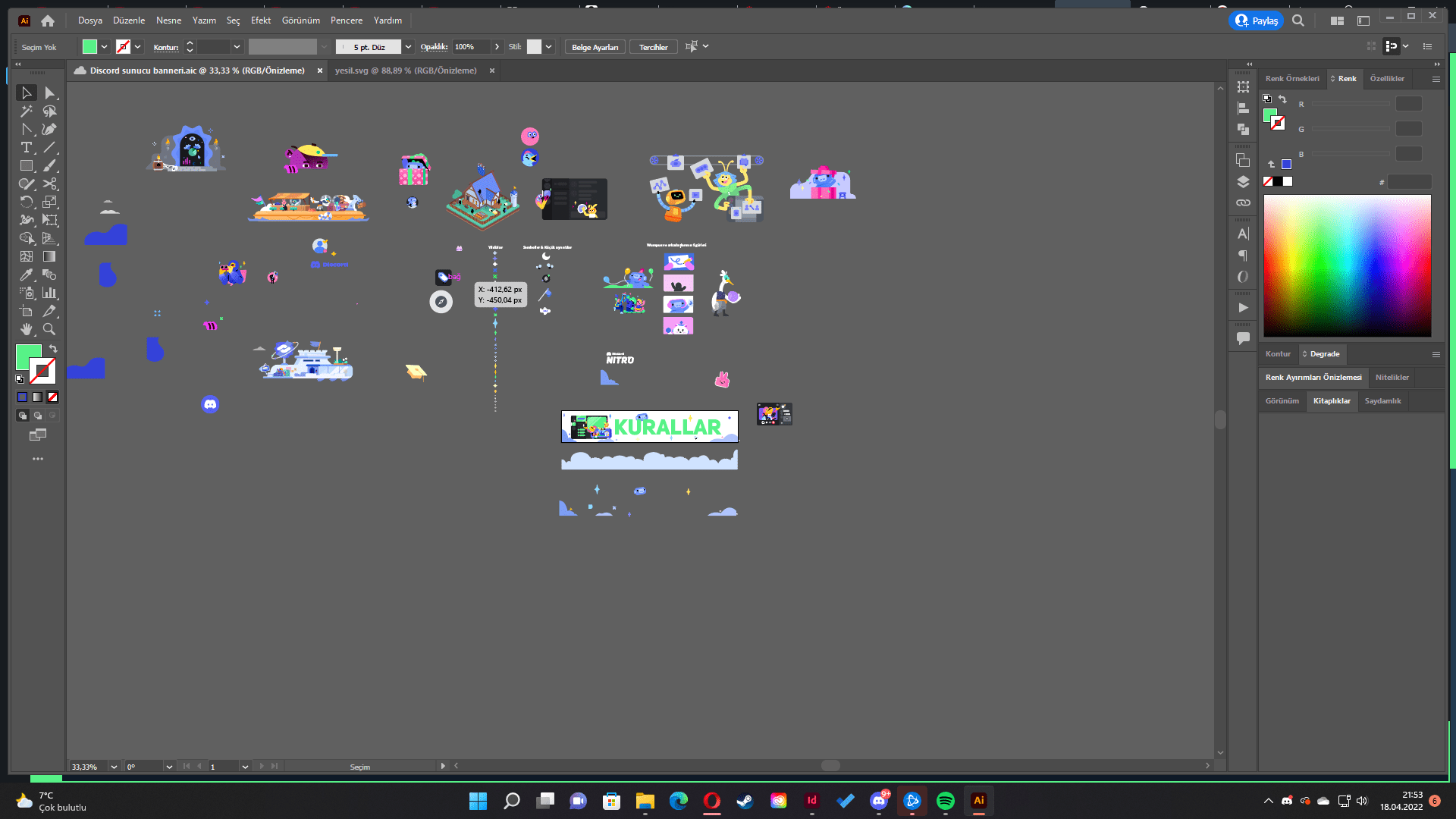The image size is (1456, 819).
Task: Enable Draw Behind mode
Action: coord(38,416)
